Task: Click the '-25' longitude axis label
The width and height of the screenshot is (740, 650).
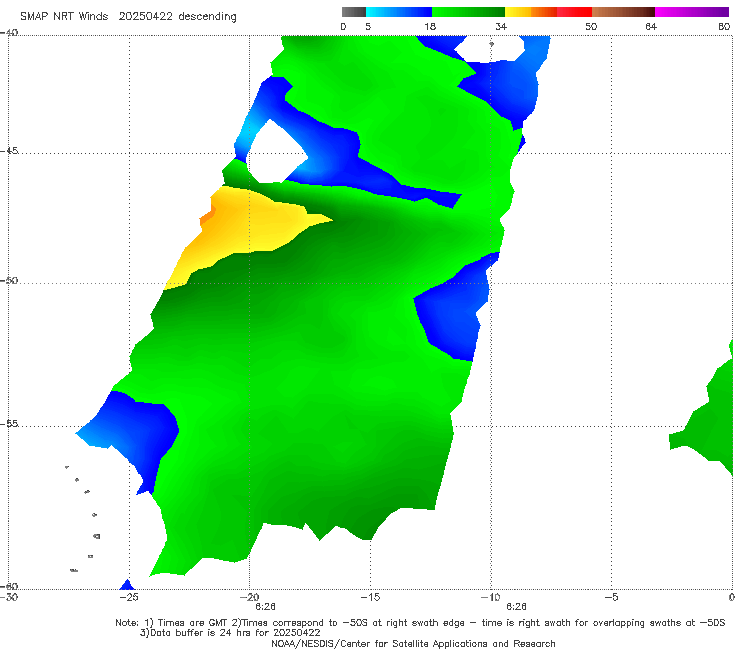Action: [x=129, y=597]
